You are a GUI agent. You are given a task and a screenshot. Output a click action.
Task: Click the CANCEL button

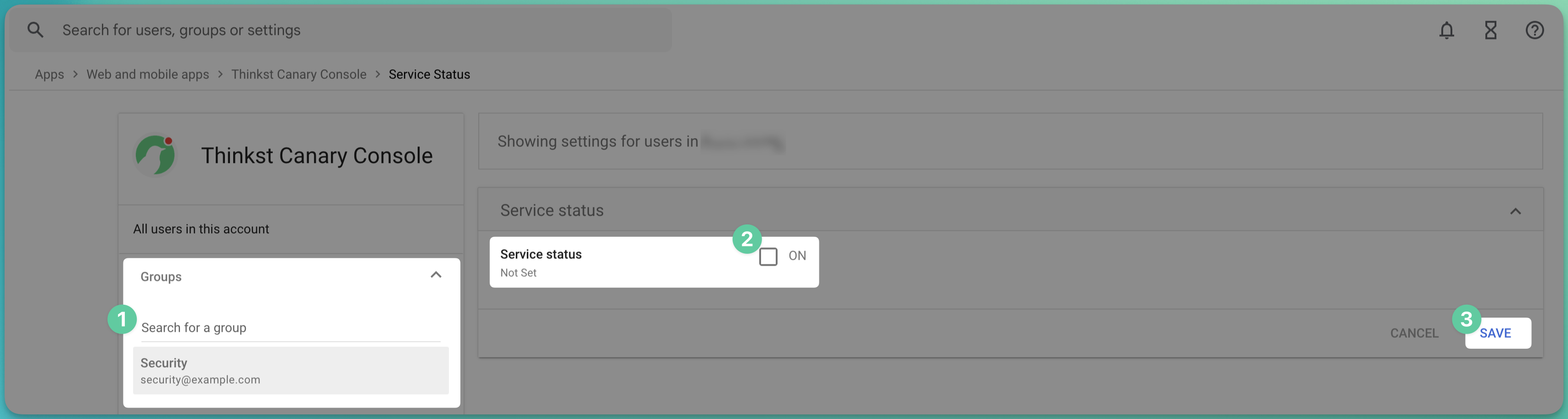pyautogui.click(x=1413, y=333)
